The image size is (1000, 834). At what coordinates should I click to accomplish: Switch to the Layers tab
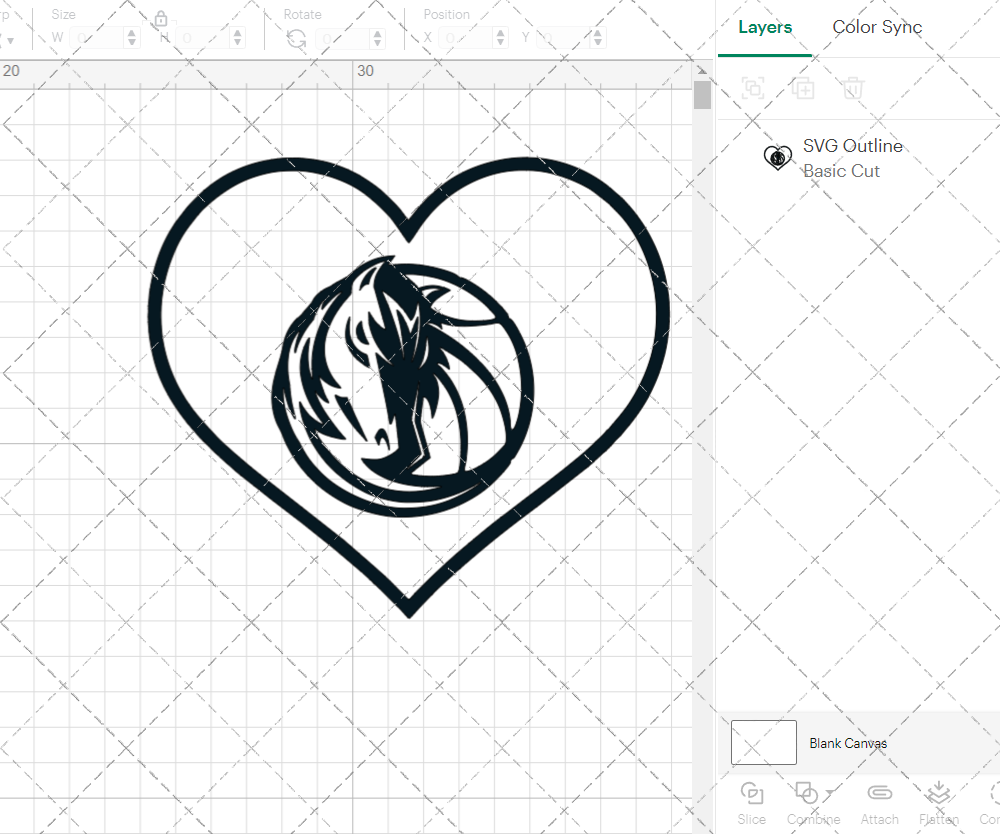pyautogui.click(x=764, y=27)
